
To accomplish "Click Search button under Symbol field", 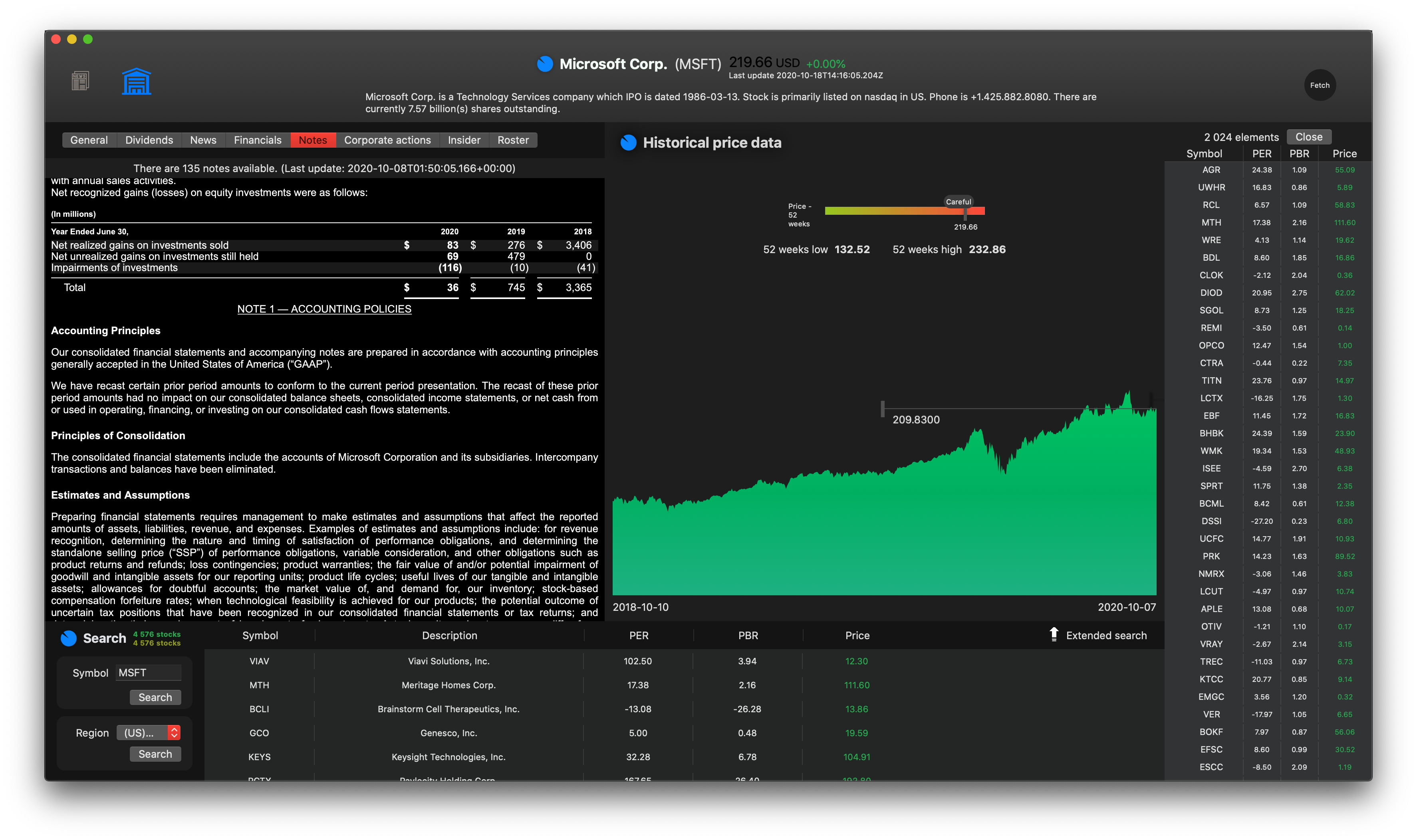I will pos(155,697).
